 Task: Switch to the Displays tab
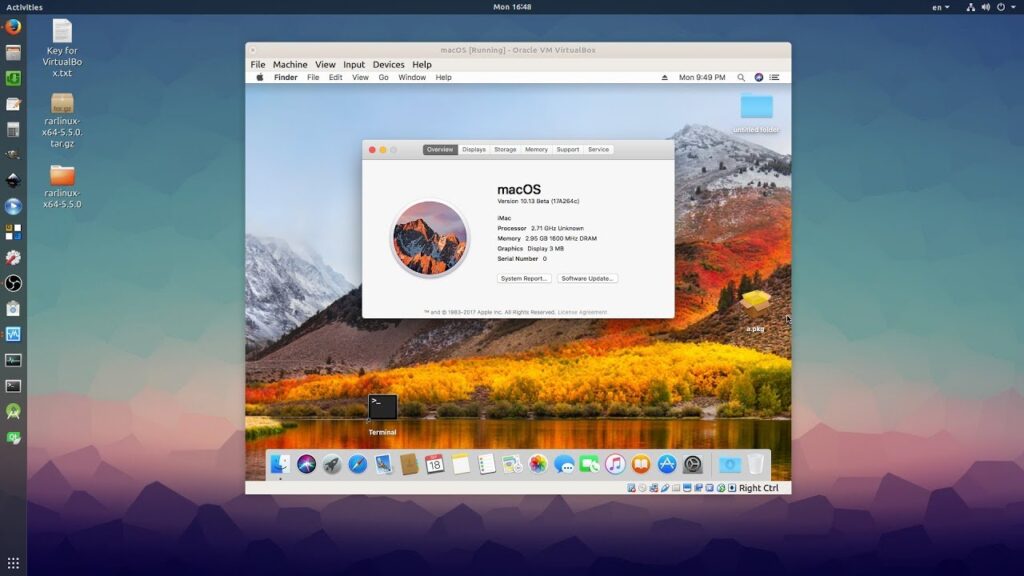click(473, 150)
